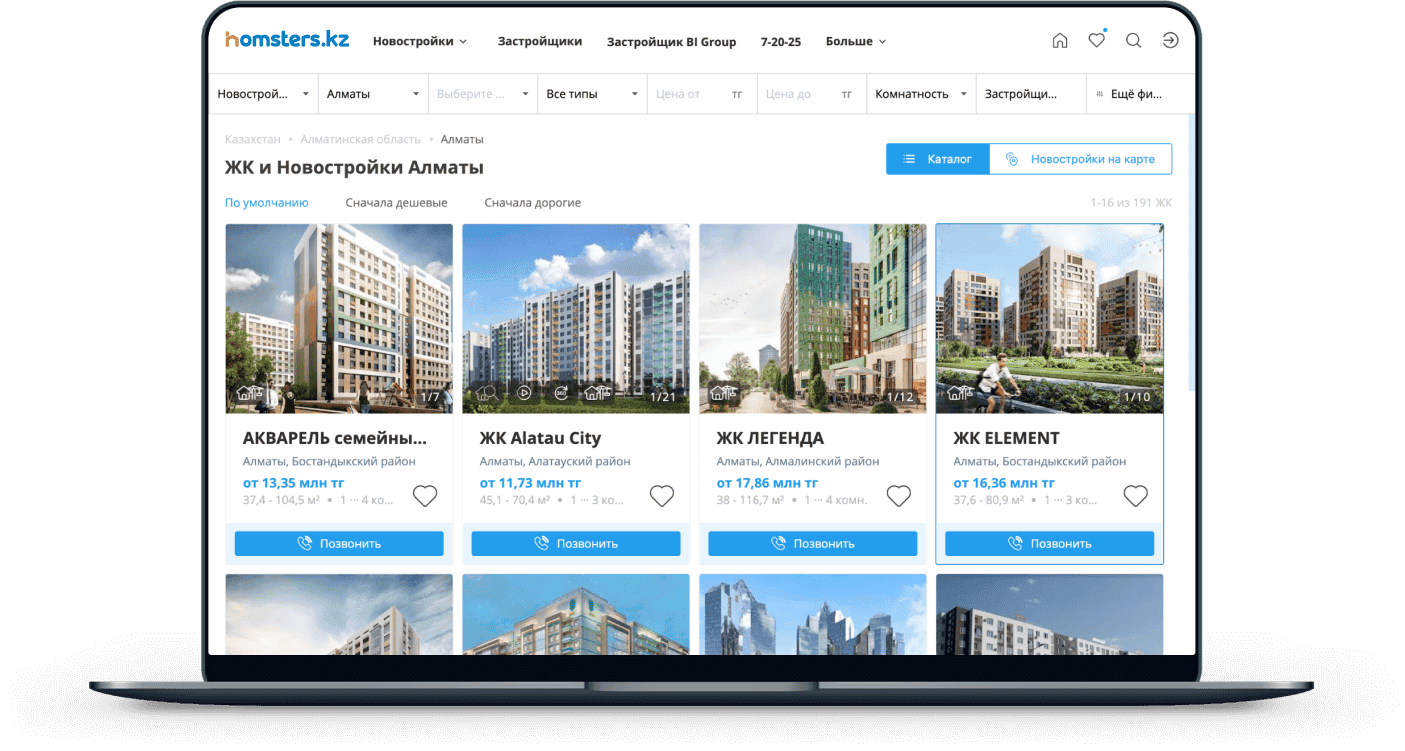Add ЖК ЛЕГЕНДА to favorites
Screen dimensions: 1405x751
[899, 496]
